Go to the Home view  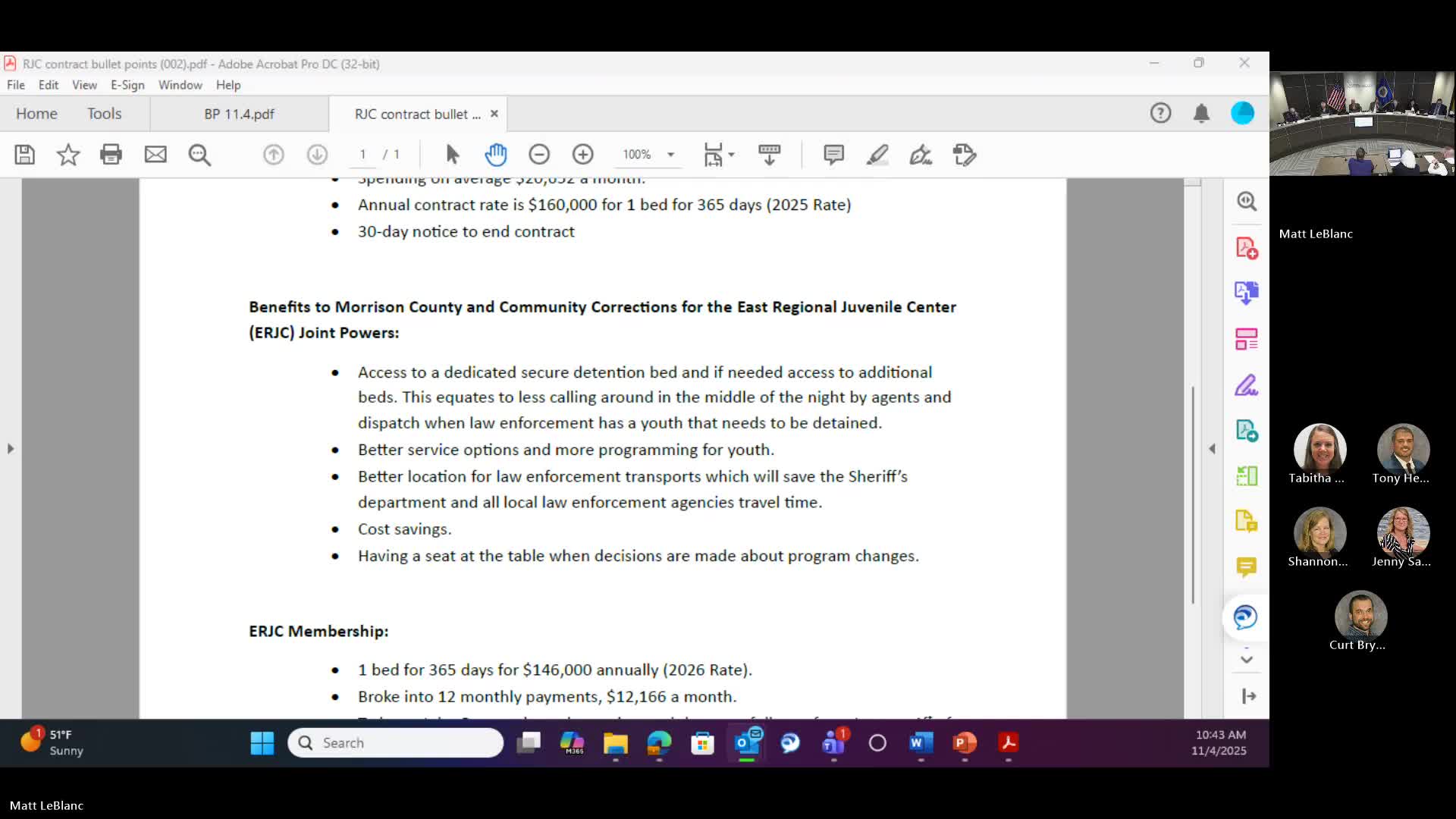click(36, 114)
